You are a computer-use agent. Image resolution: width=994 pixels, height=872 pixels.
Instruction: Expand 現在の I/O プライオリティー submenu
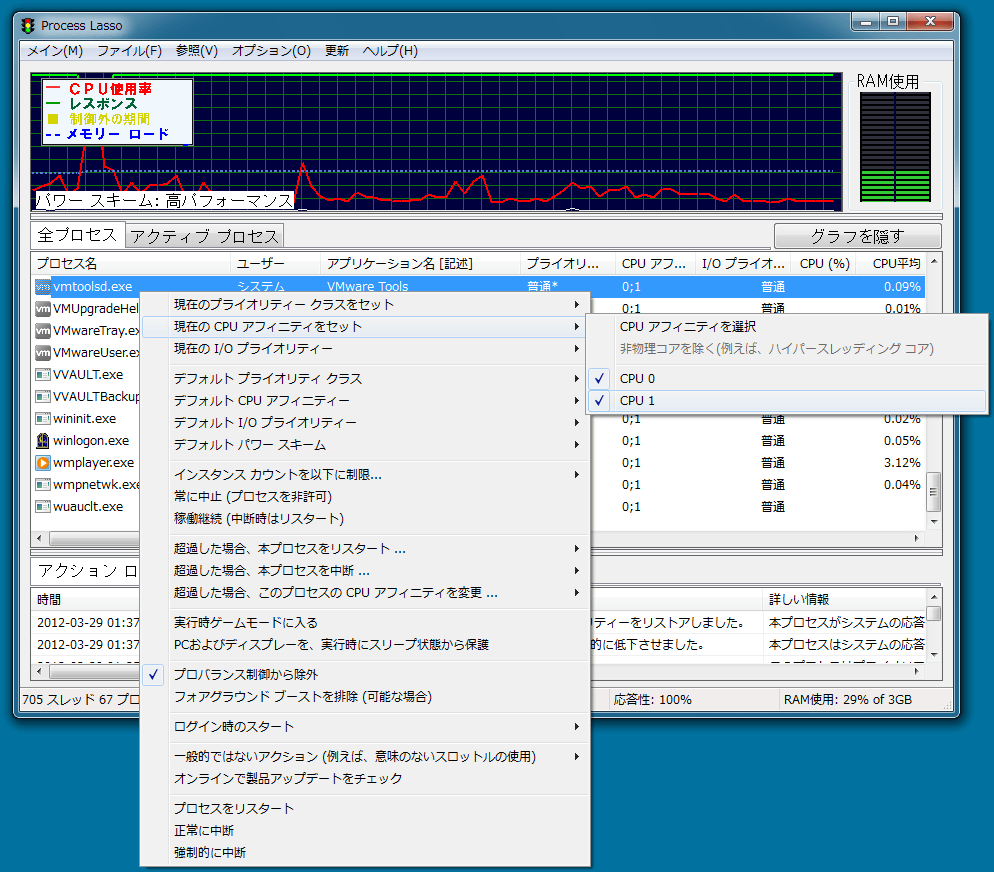point(366,349)
